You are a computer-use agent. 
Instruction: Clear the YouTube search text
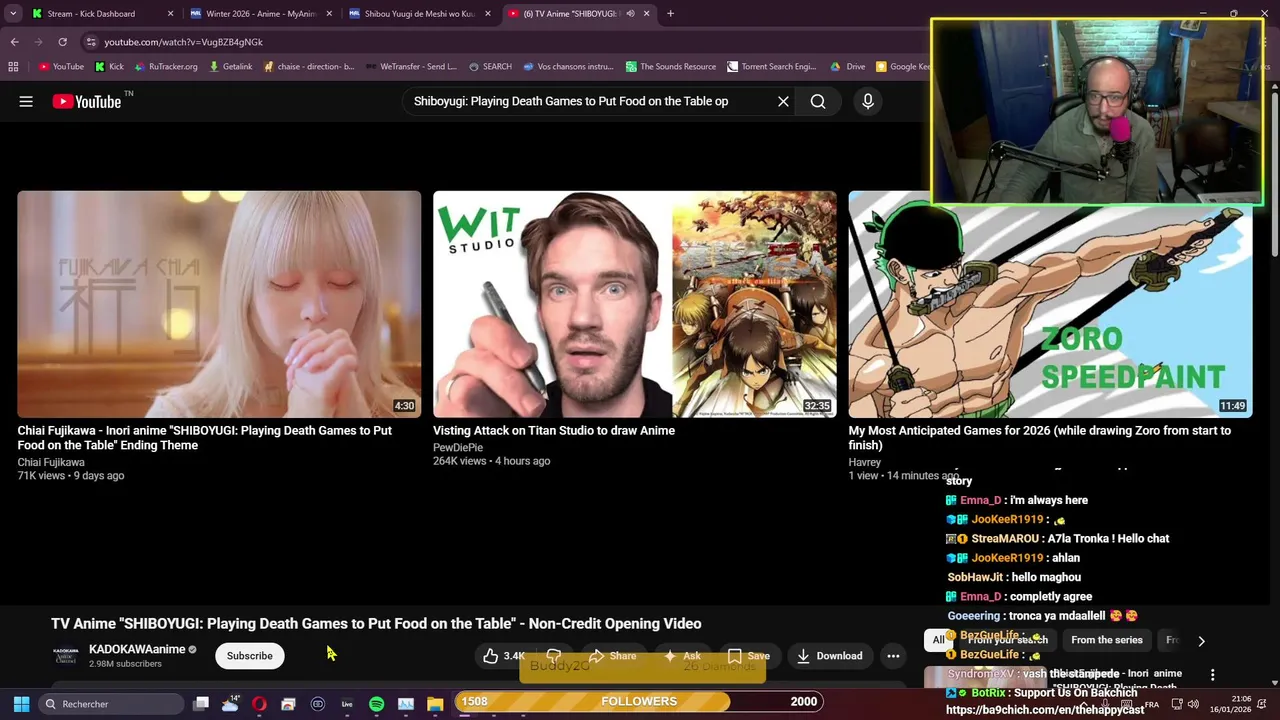[783, 101]
